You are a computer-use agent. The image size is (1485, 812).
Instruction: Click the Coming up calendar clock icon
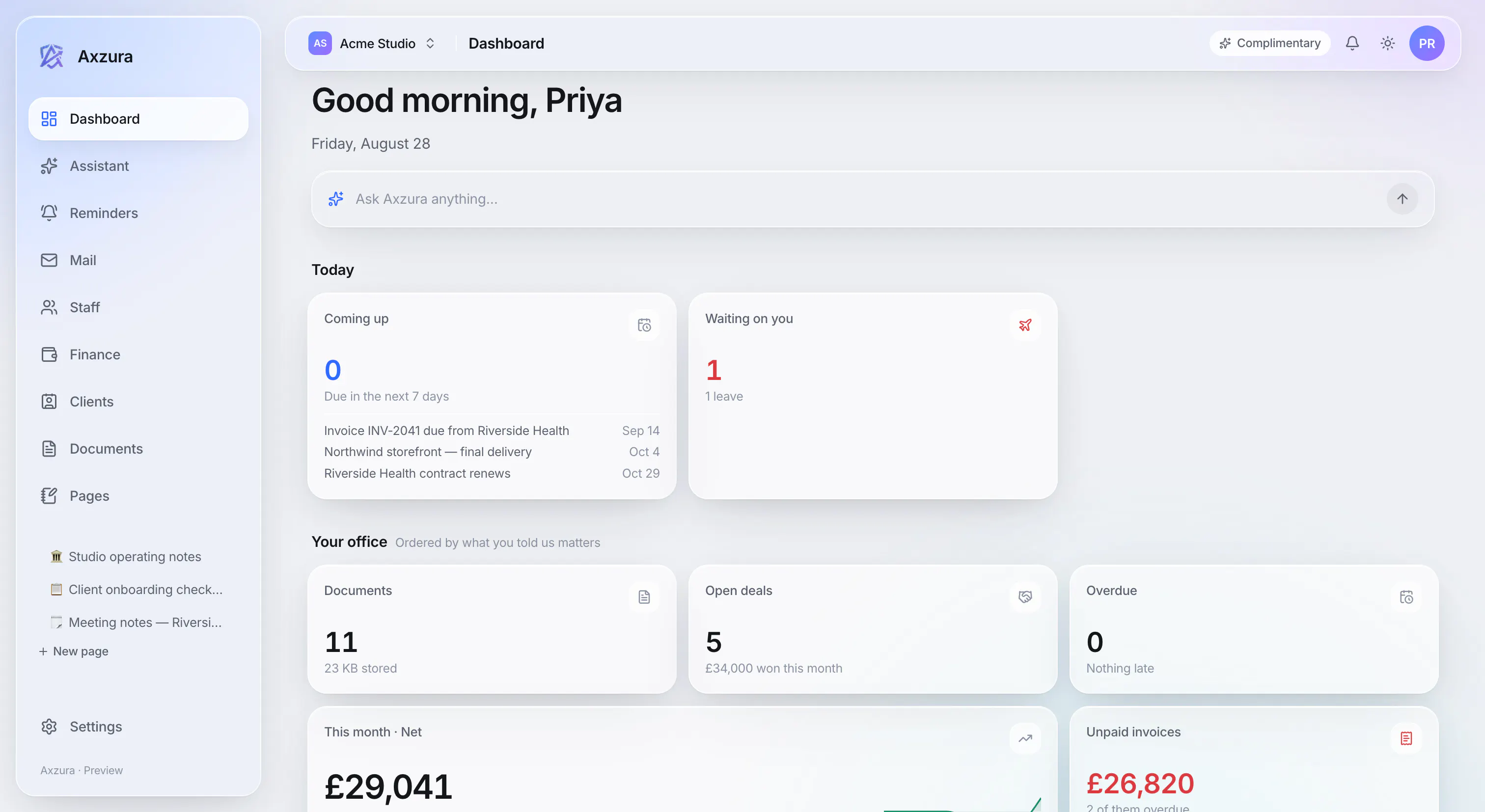pyautogui.click(x=644, y=325)
